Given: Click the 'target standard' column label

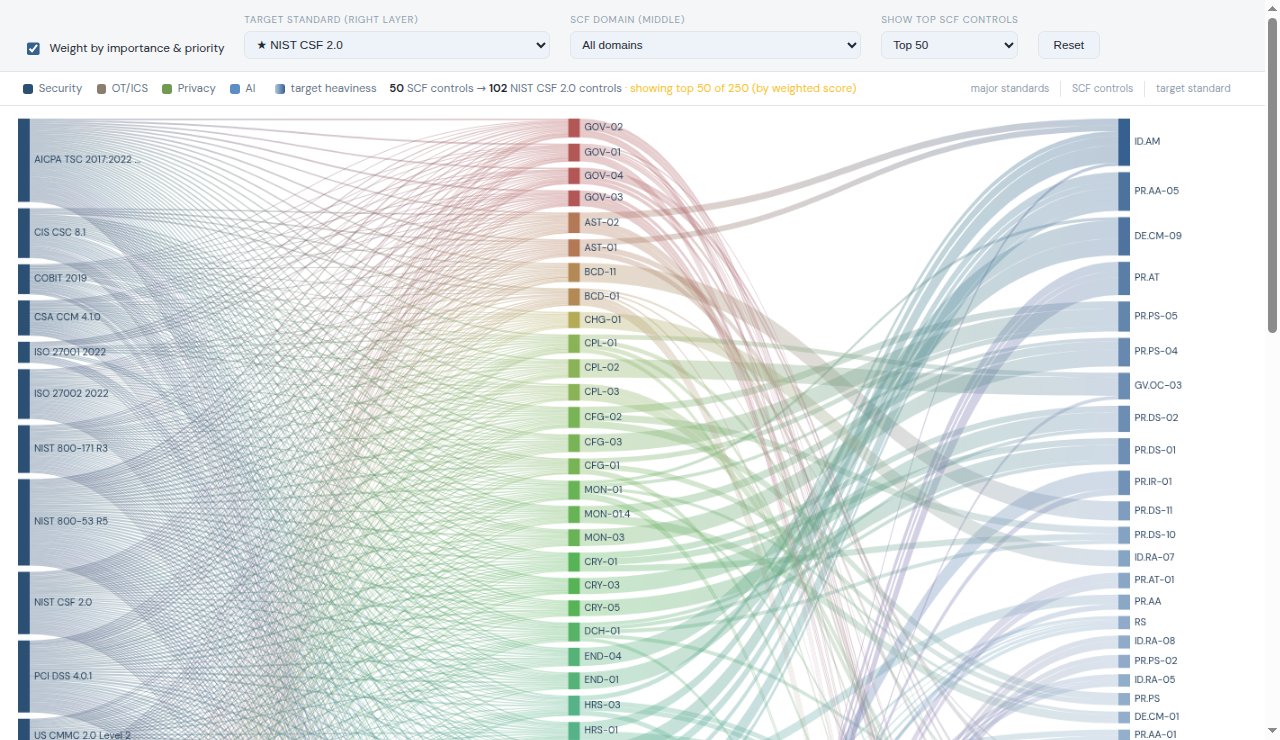Looking at the screenshot, I should pos(1193,88).
